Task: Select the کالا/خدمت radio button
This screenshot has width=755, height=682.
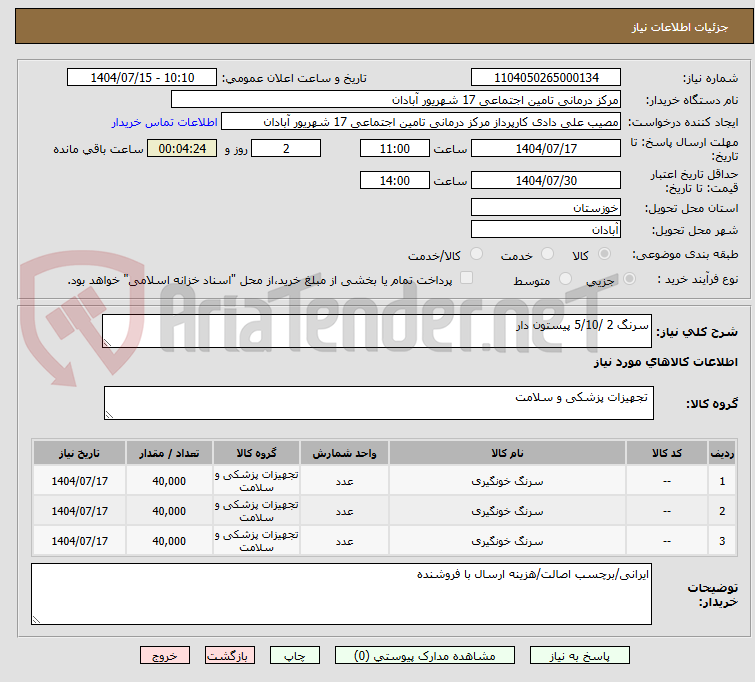Action: point(476,254)
